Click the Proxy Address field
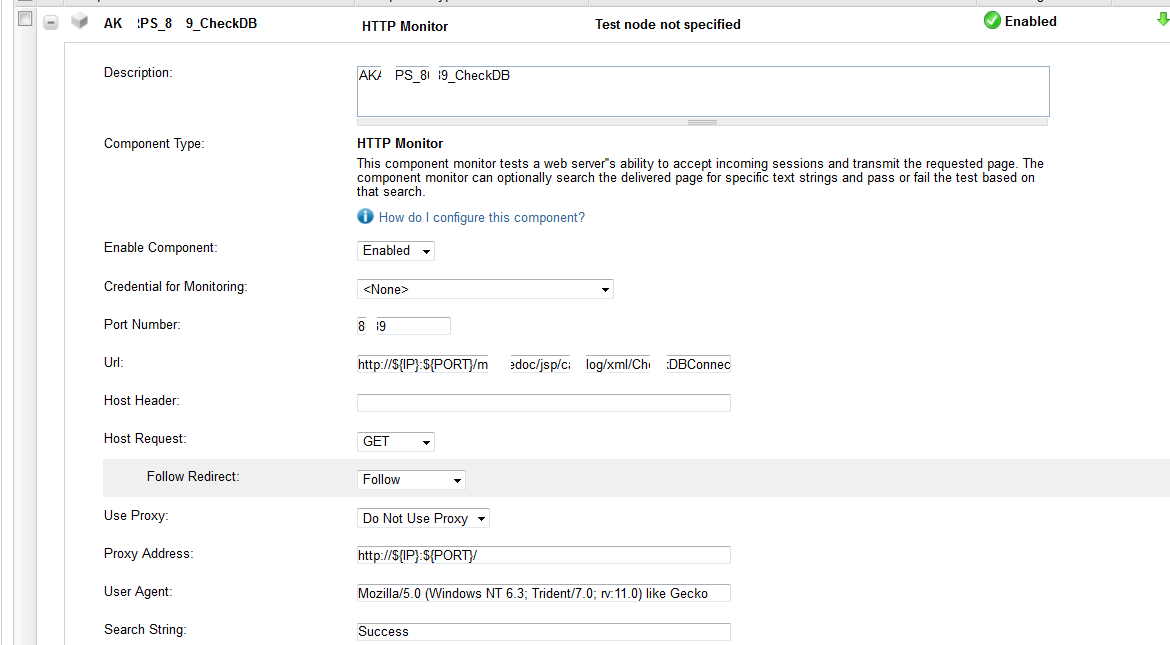The width and height of the screenshot is (1170, 645). point(543,555)
